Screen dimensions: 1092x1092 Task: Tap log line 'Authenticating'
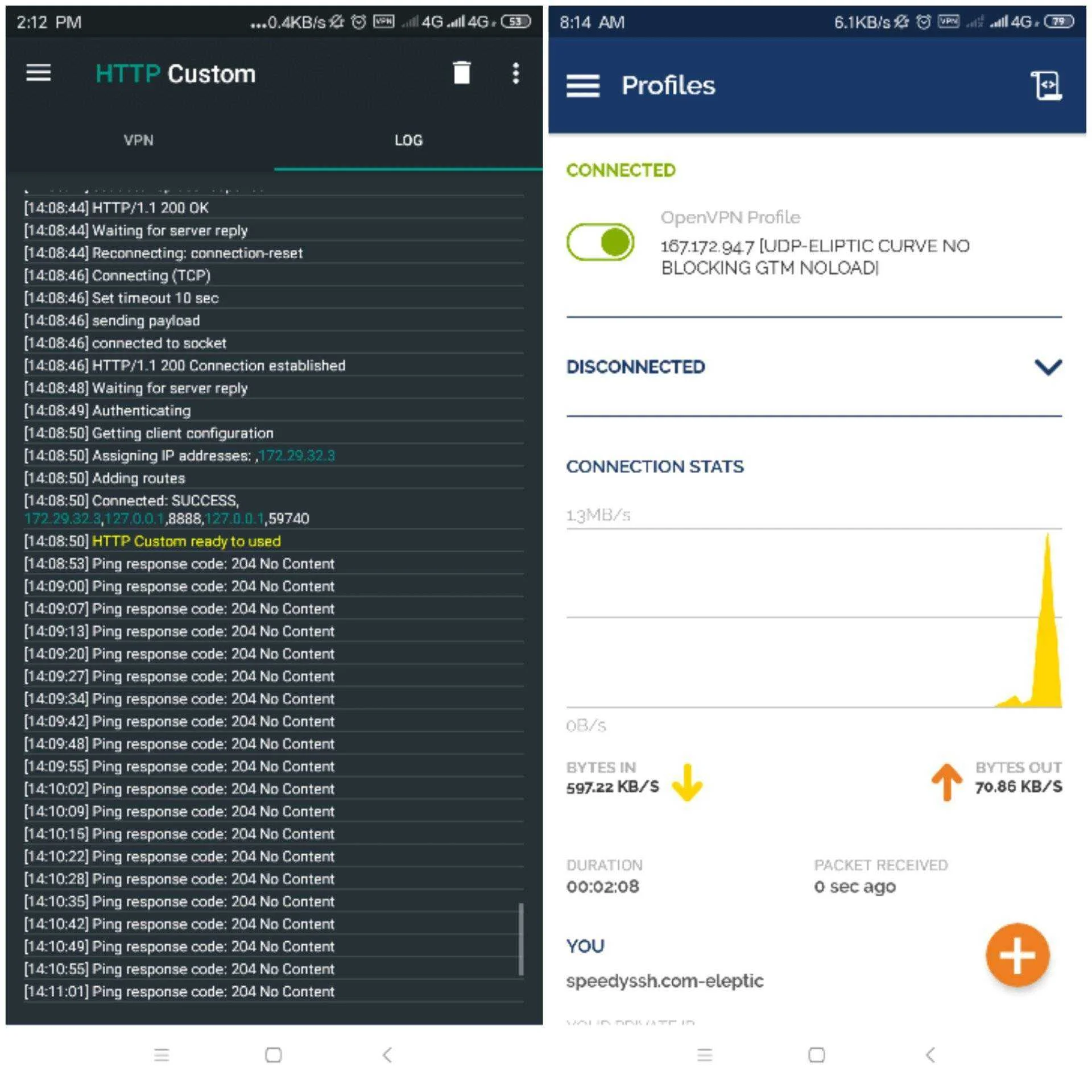[107, 411]
